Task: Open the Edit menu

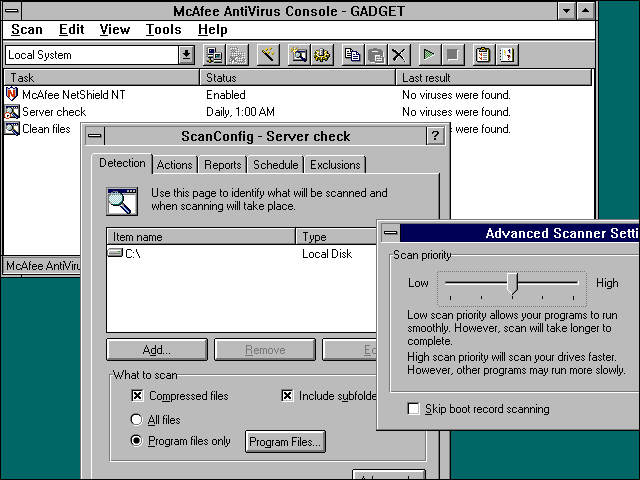Action: pyautogui.click(x=71, y=29)
